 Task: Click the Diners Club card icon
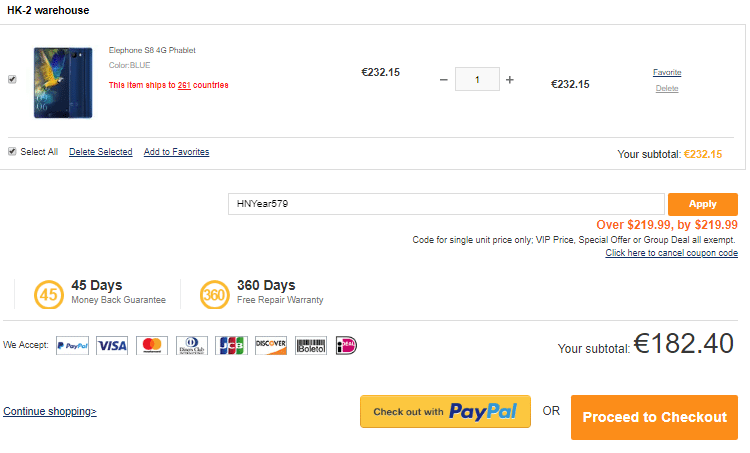192,345
